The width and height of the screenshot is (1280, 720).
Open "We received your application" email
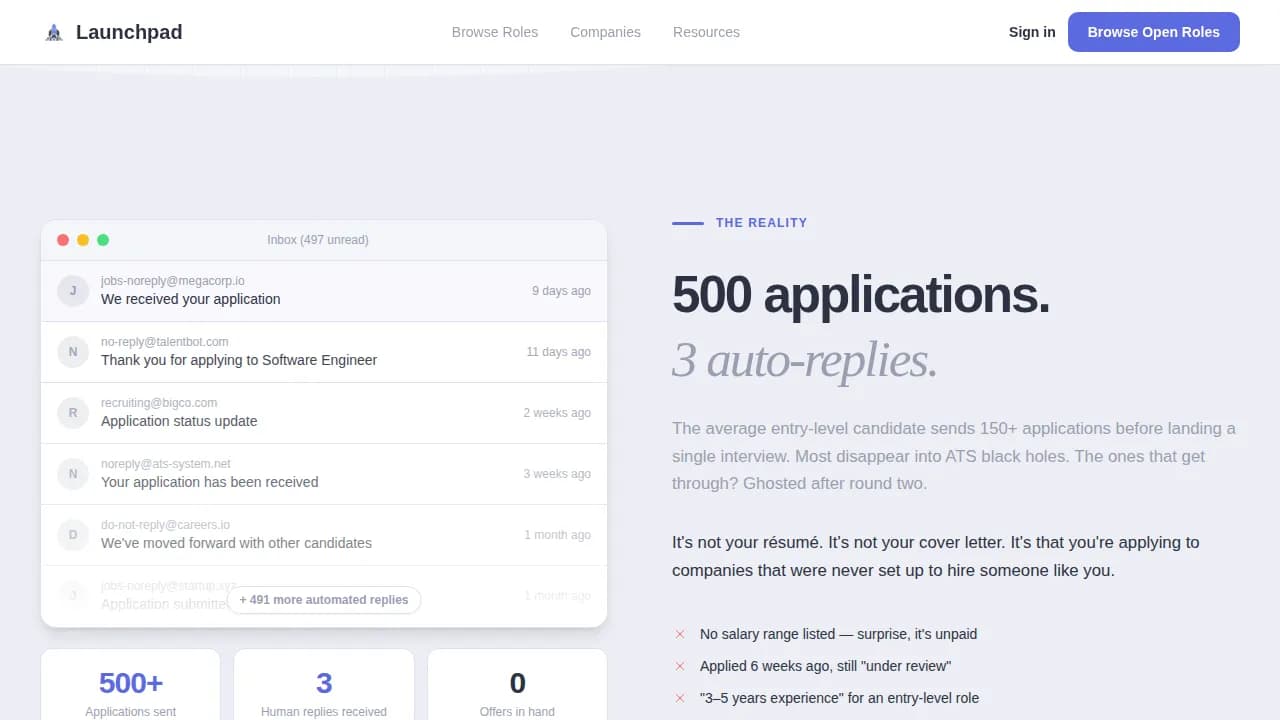(x=190, y=299)
